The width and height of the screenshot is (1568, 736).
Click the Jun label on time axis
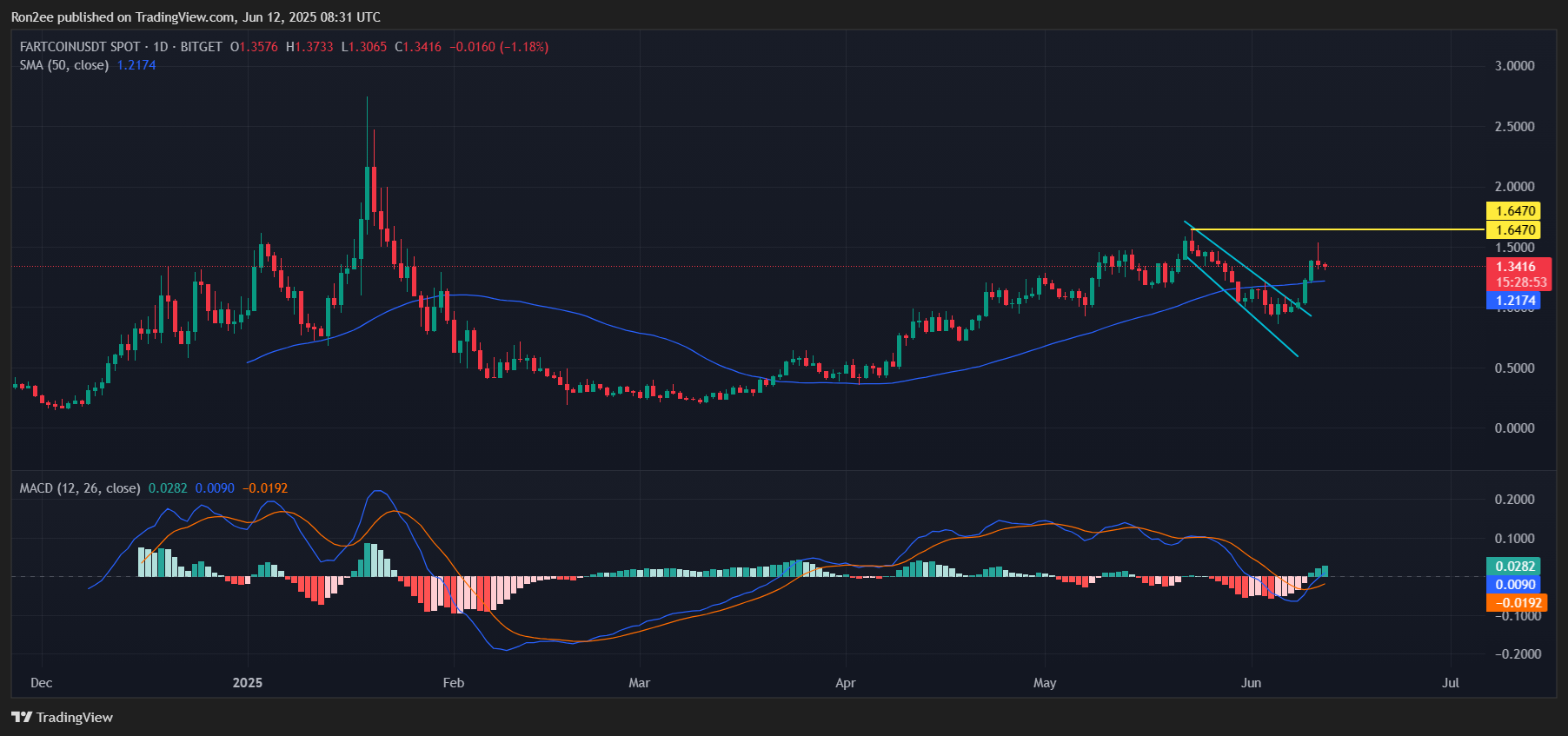[x=1251, y=683]
